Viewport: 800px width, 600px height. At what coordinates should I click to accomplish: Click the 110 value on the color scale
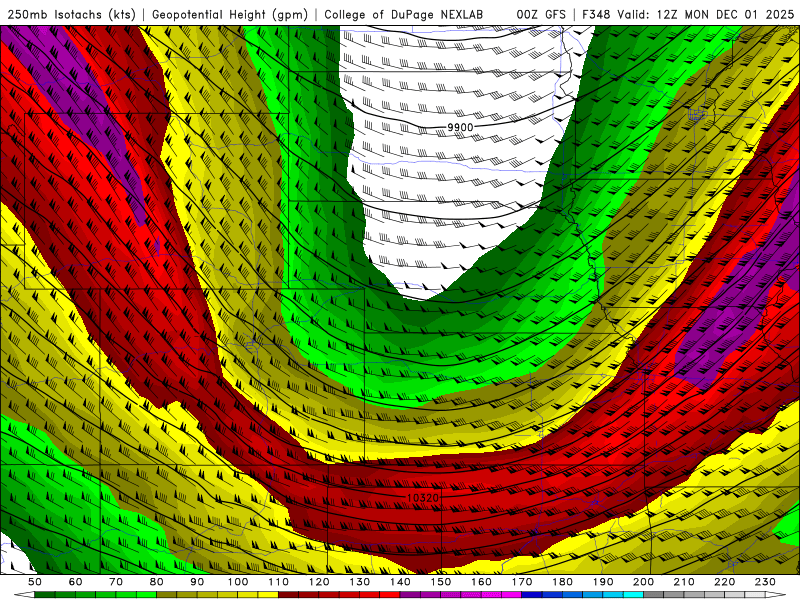click(279, 582)
